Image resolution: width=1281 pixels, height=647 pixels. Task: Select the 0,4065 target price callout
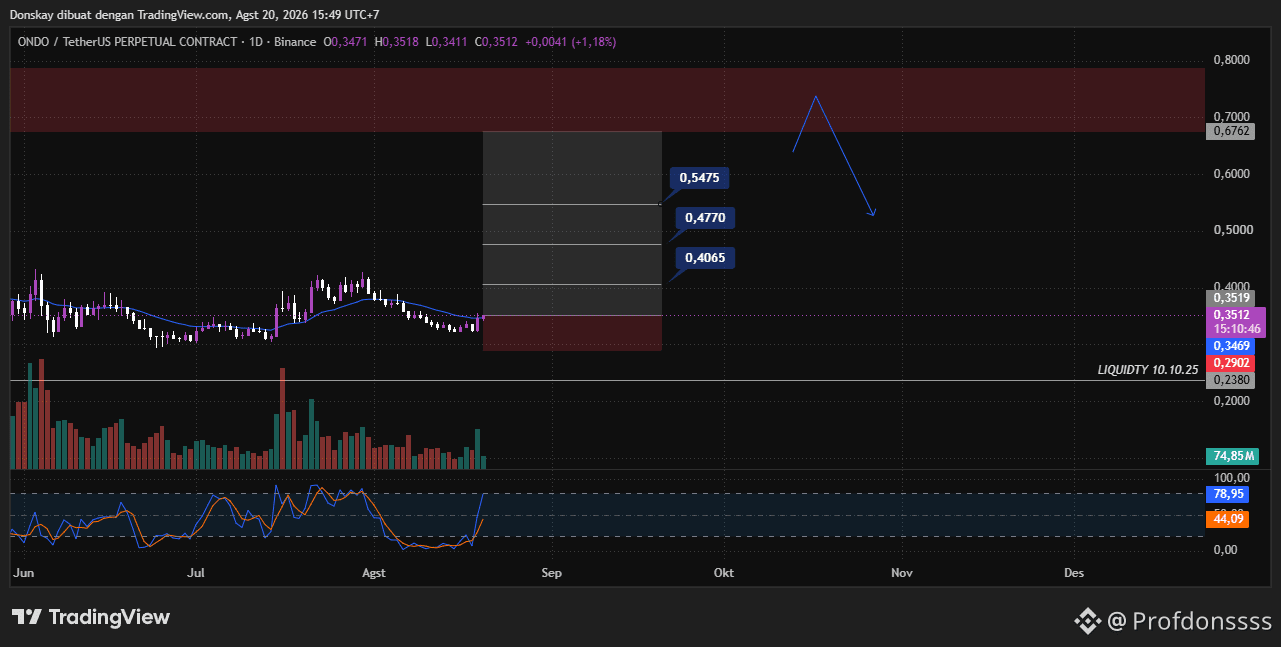(x=705, y=258)
